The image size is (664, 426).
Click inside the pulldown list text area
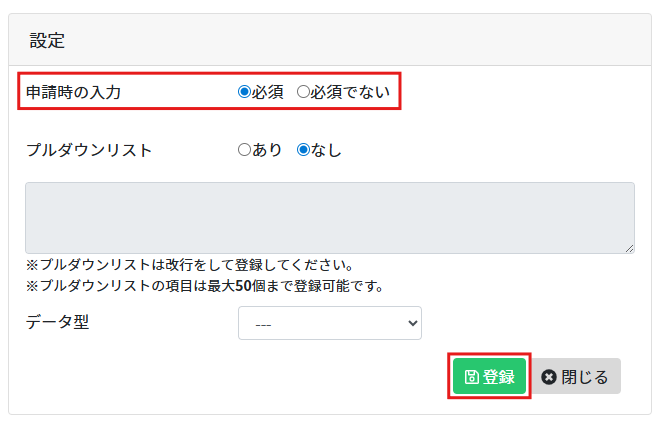[329, 217]
